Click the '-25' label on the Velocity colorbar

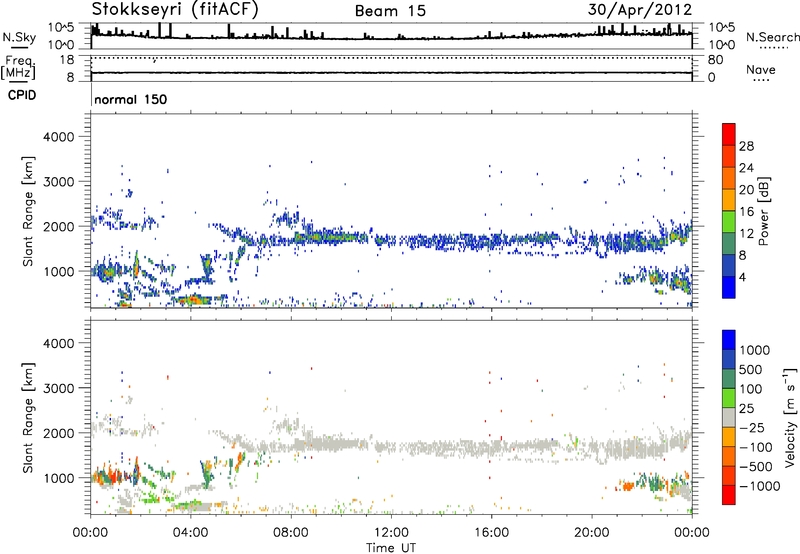pos(752,428)
